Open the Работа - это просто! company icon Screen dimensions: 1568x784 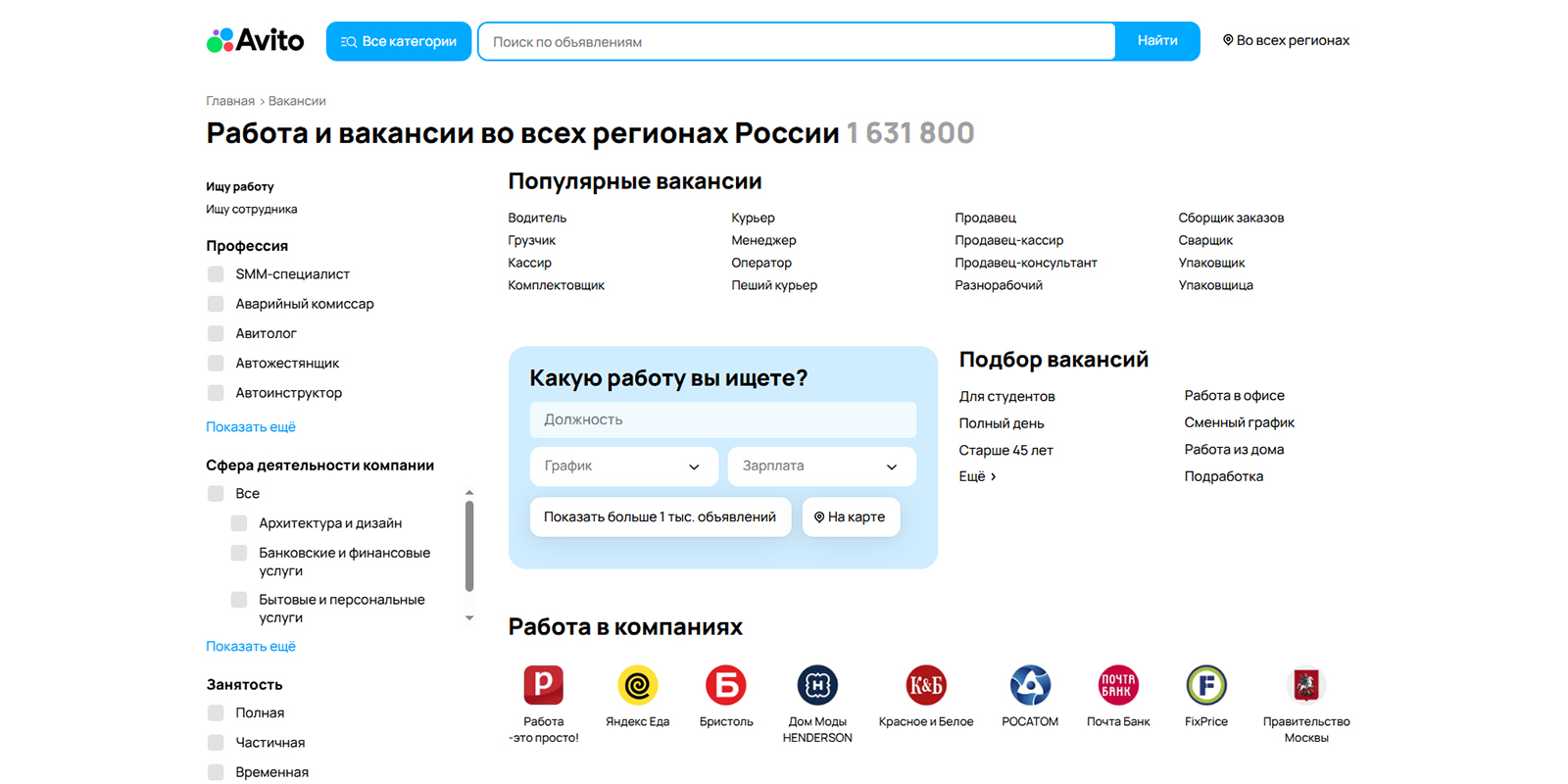tap(543, 685)
